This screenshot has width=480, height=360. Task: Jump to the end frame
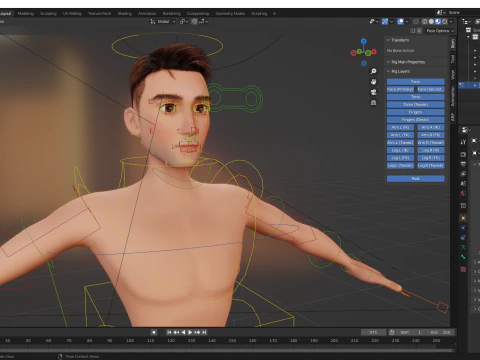204,332
